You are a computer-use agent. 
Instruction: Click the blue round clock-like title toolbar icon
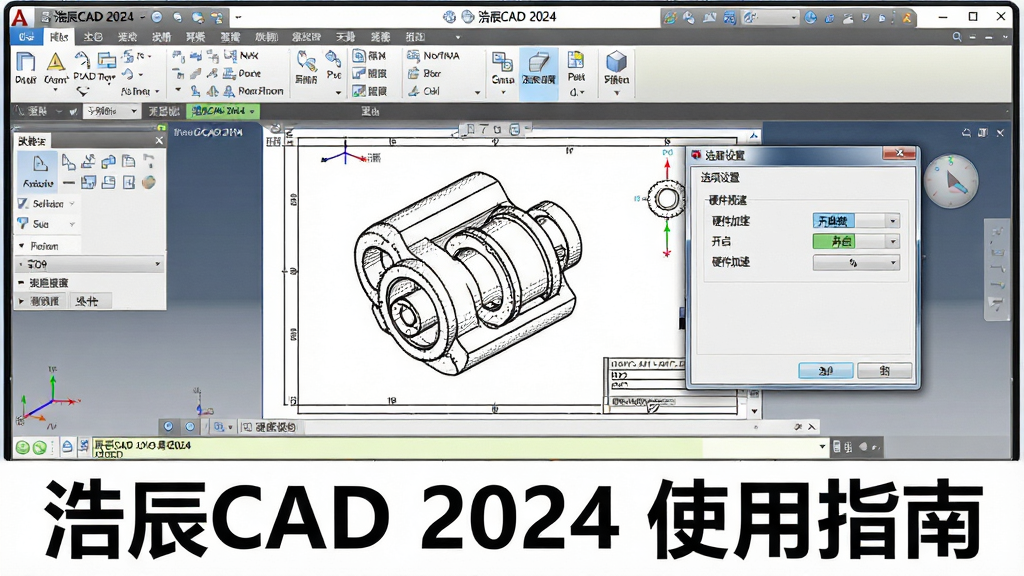(811, 18)
